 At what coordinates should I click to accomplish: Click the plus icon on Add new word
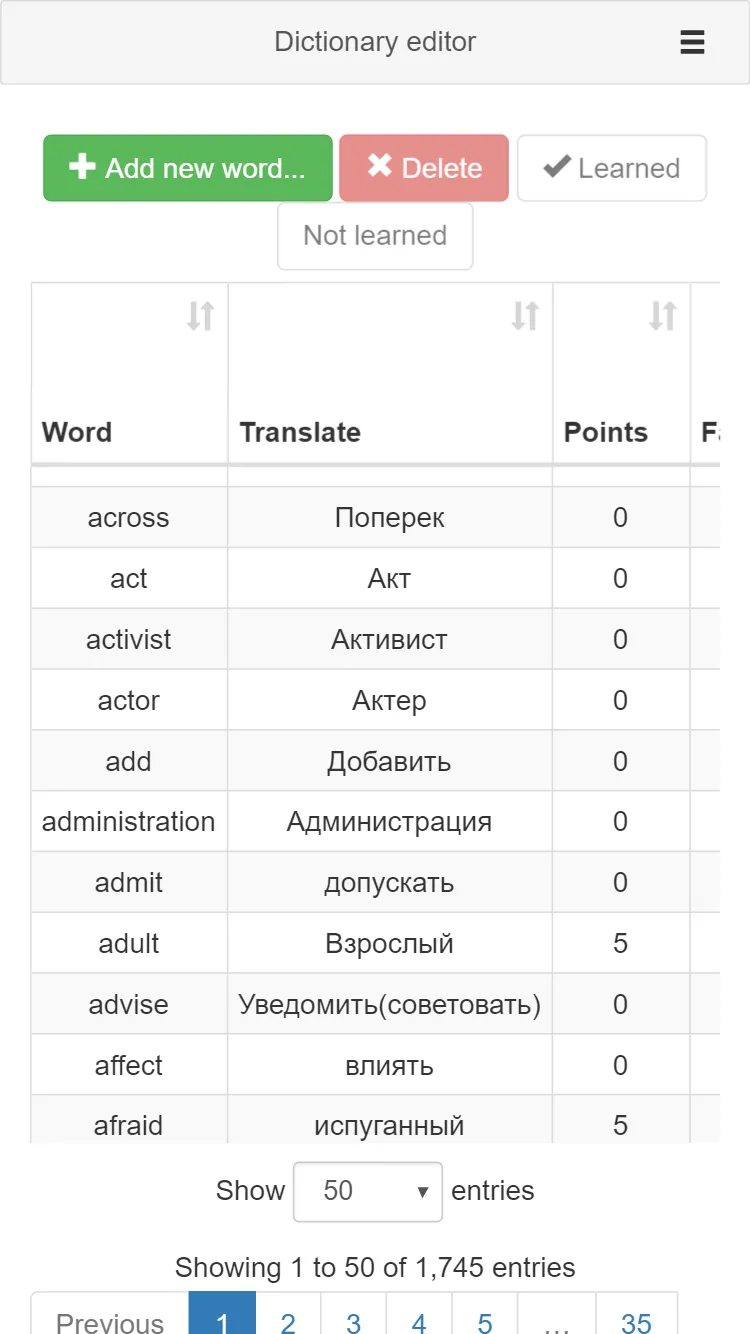[82, 167]
